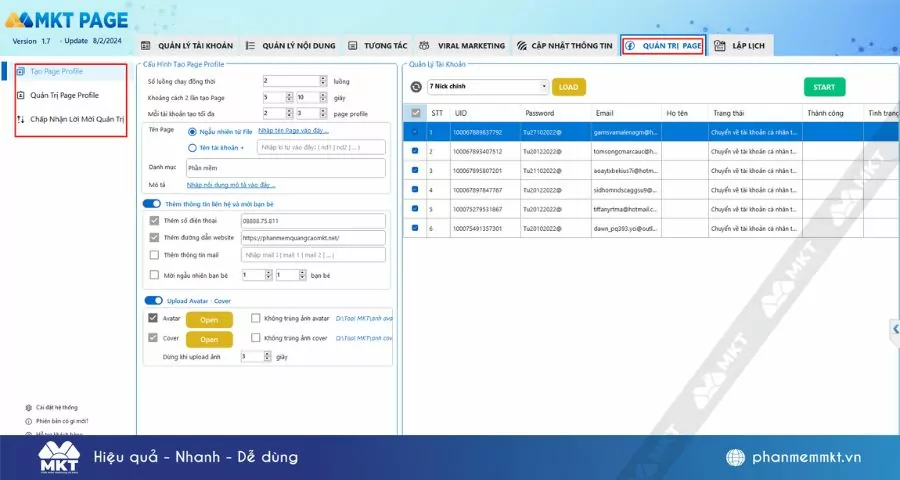The width and height of the screenshot is (900, 480).
Task: Select UID cell 100067893407512
Action: 484,152
